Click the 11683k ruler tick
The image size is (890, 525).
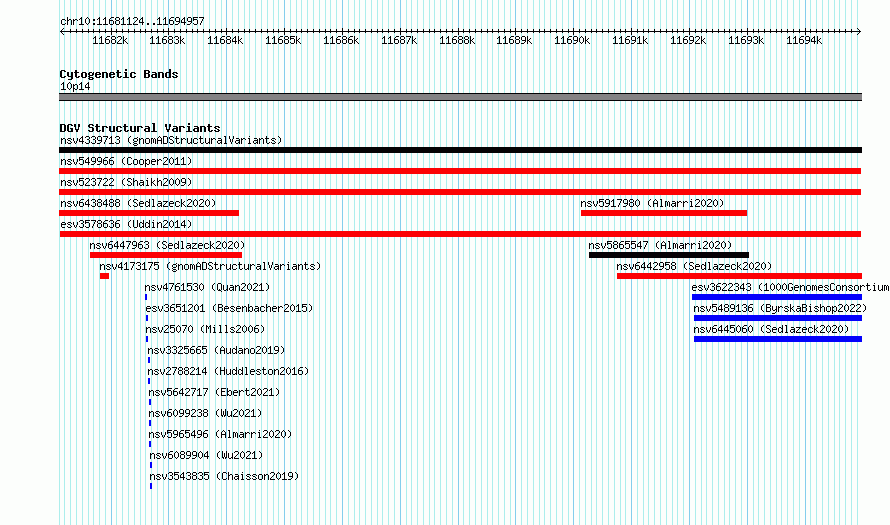[x=167, y=40]
